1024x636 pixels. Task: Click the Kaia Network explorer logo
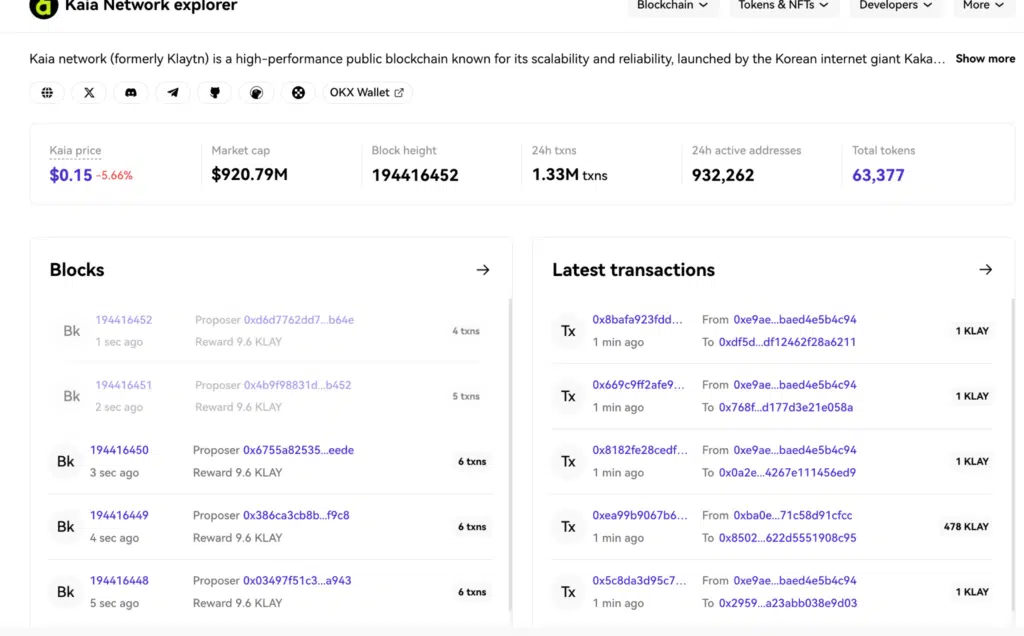click(44, 7)
